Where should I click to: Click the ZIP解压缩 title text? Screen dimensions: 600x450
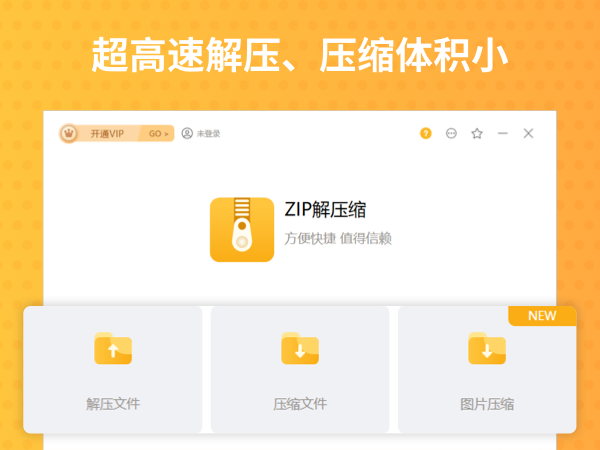[x=325, y=210]
